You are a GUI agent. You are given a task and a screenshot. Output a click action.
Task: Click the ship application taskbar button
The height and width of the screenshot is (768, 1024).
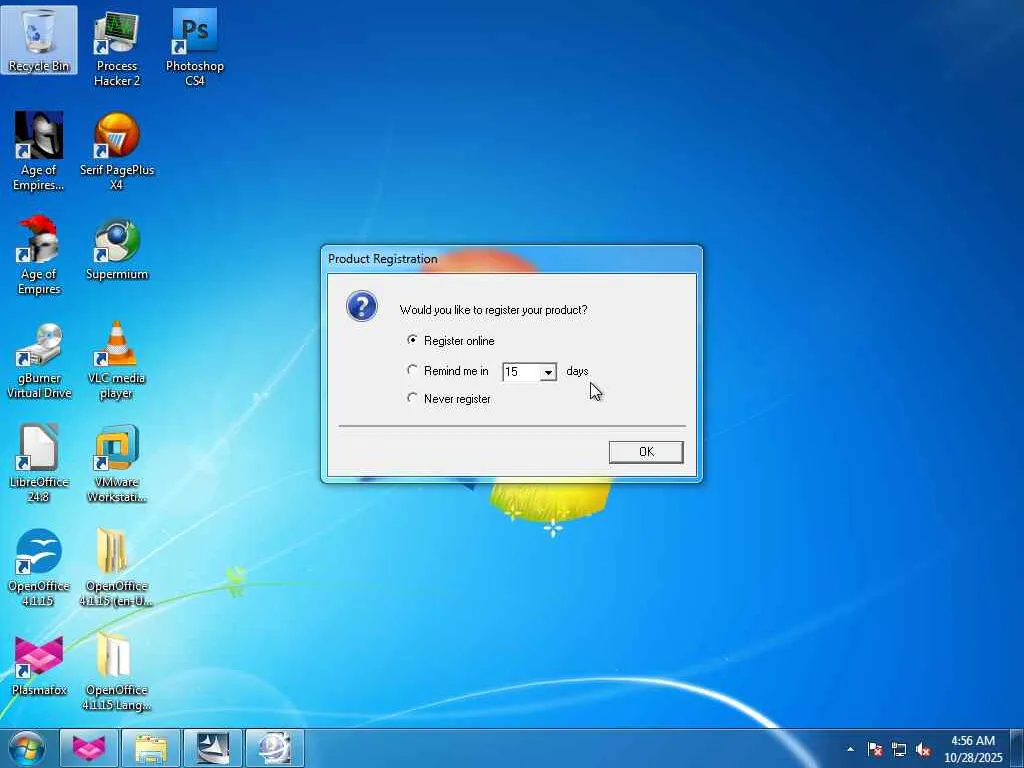[x=213, y=748]
